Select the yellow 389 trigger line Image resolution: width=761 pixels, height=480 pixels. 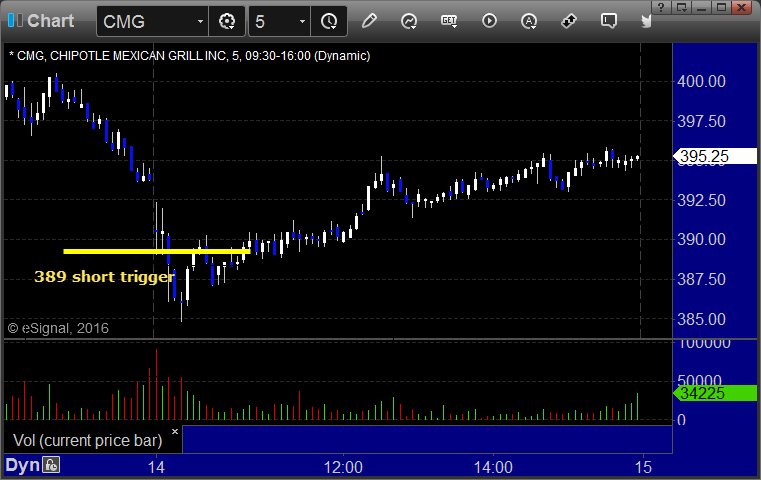tap(156, 251)
